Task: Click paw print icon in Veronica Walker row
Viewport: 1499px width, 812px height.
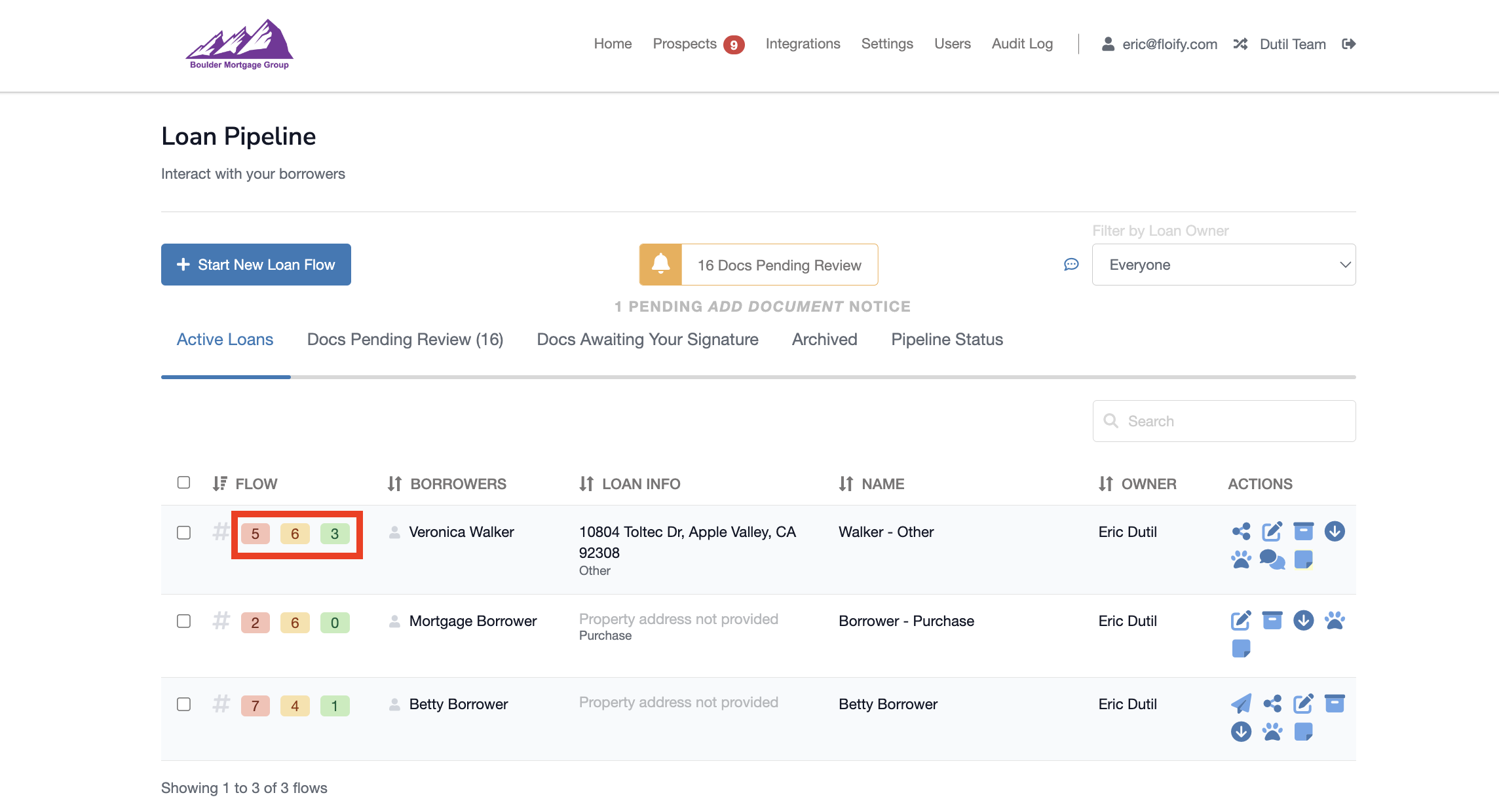Action: (1241, 560)
